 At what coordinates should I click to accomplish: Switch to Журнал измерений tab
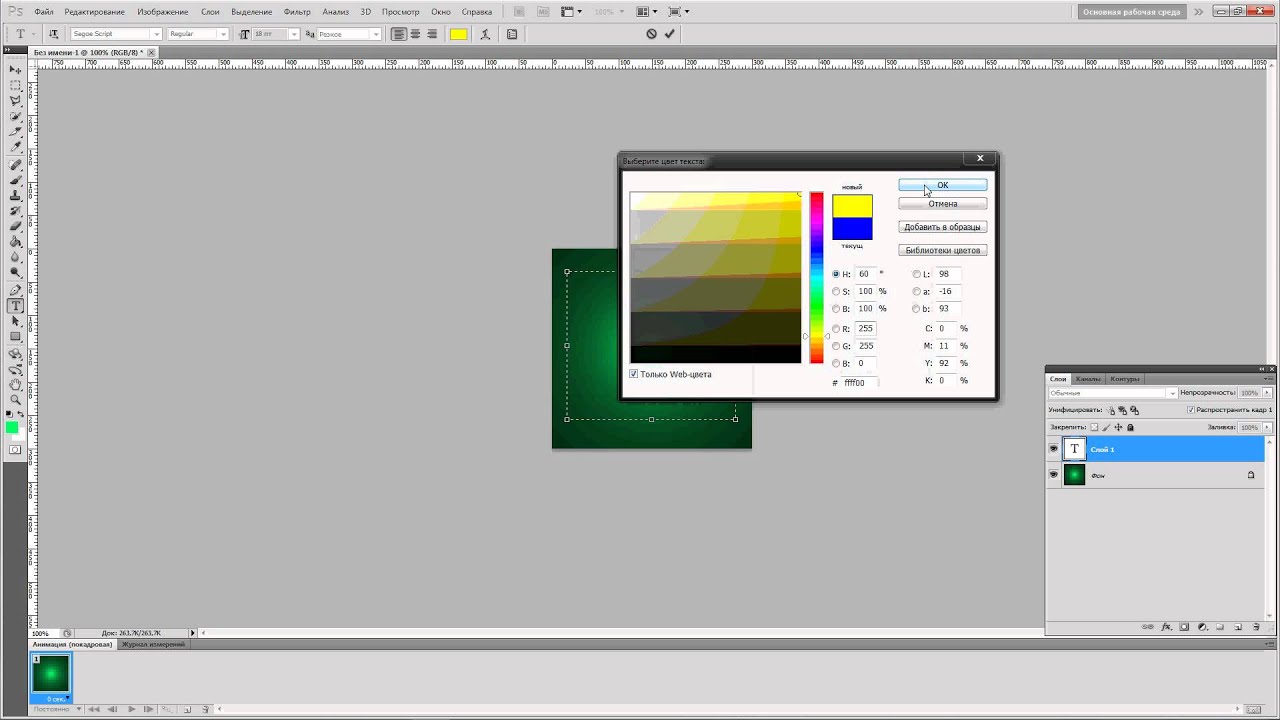coord(153,644)
